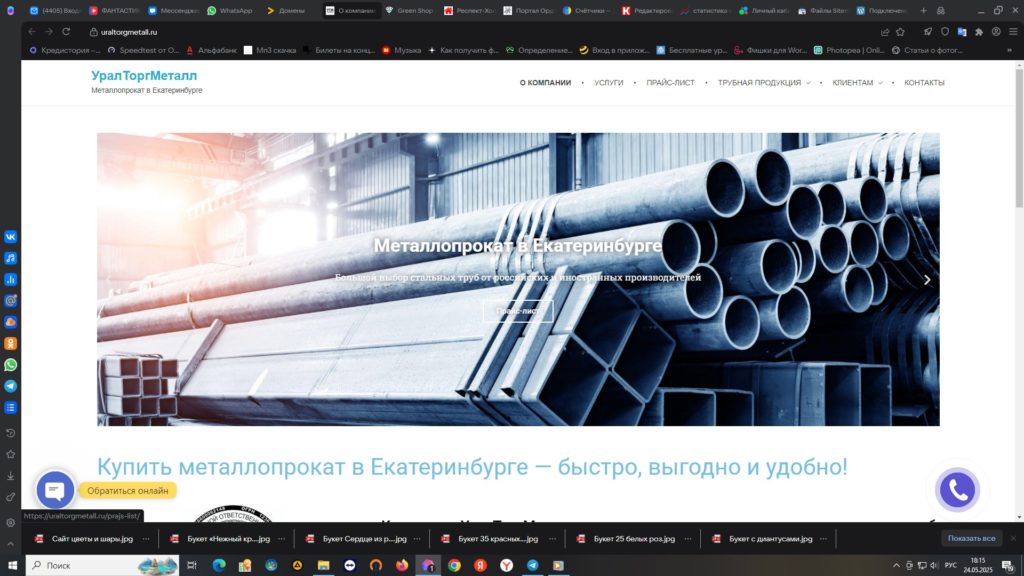Open options for Сайт цветы и шары.jpg download
The image size is (1024, 576).
tap(146, 539)
